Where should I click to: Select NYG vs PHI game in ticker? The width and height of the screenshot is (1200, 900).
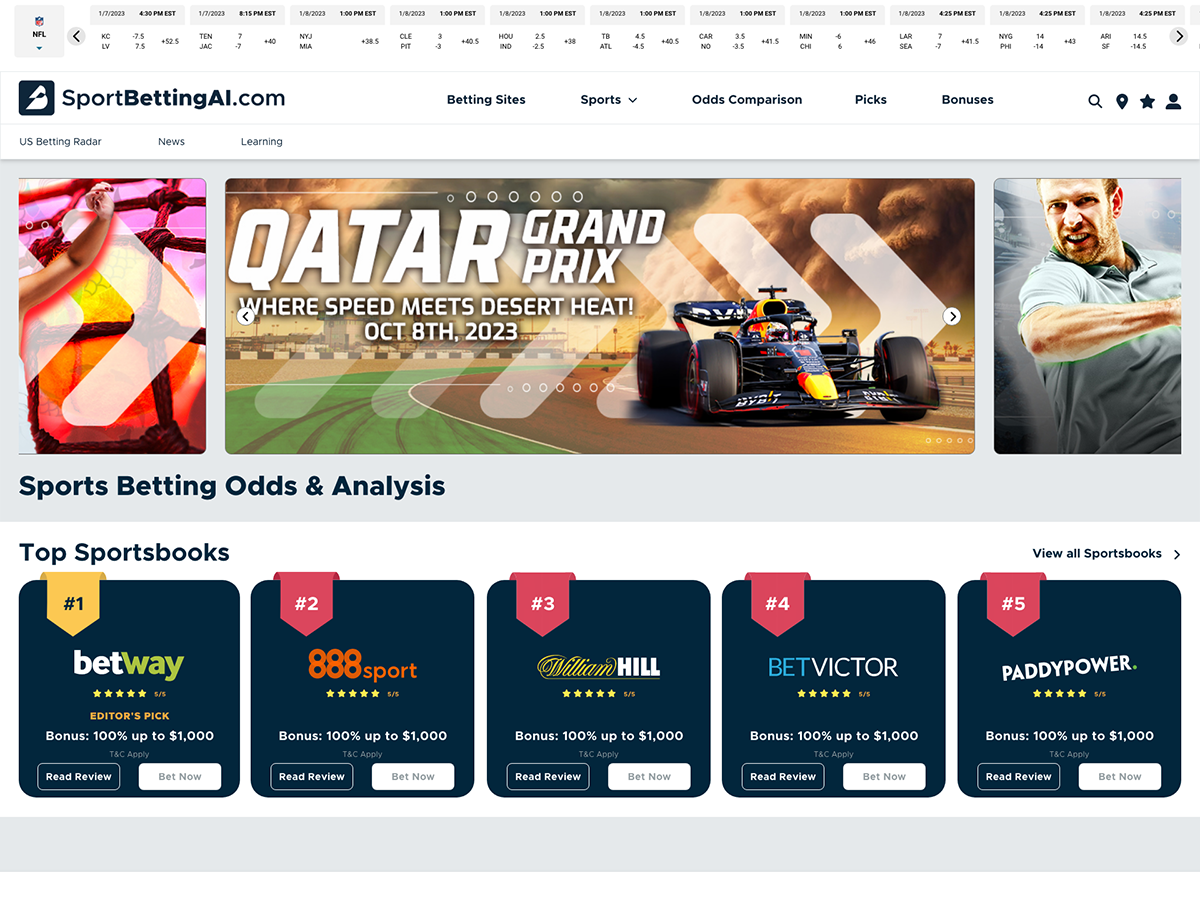coord(1037,31)
